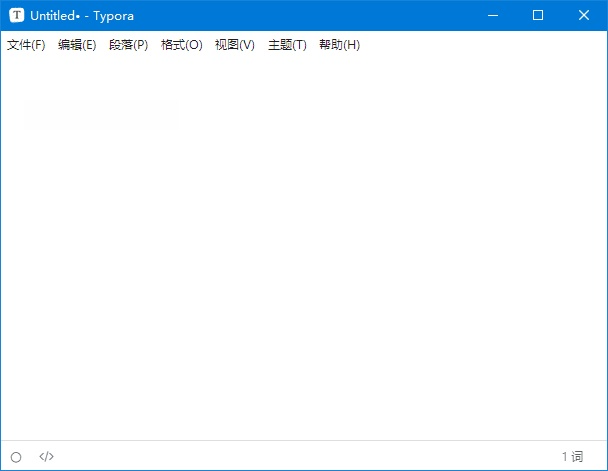Click the "1 词" word count

pos(572,457)
